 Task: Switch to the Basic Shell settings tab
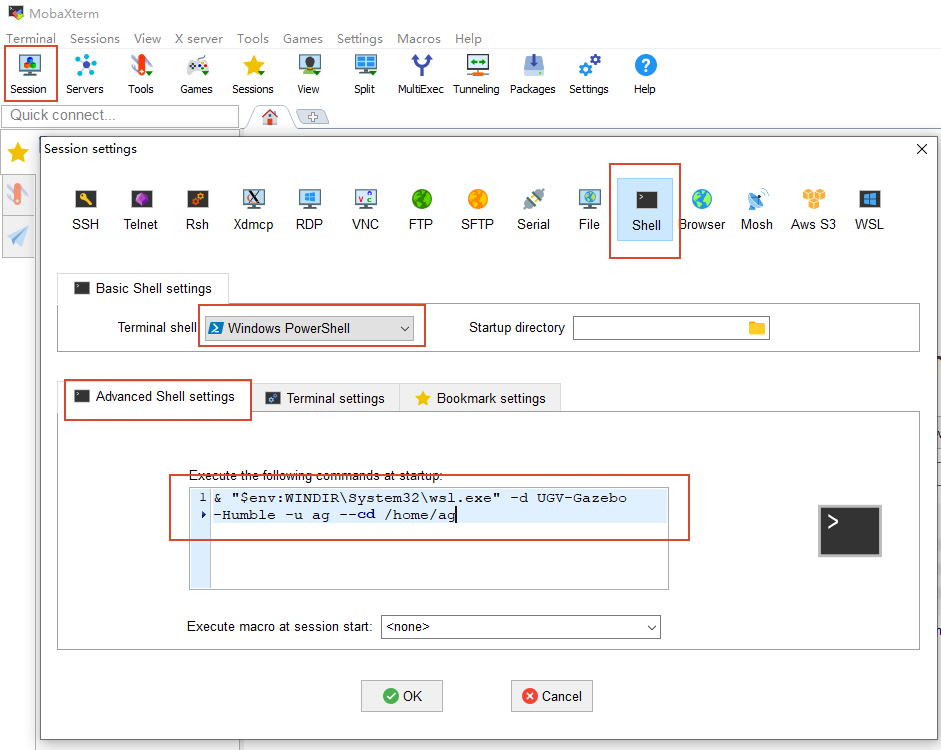tap(143, 289)
